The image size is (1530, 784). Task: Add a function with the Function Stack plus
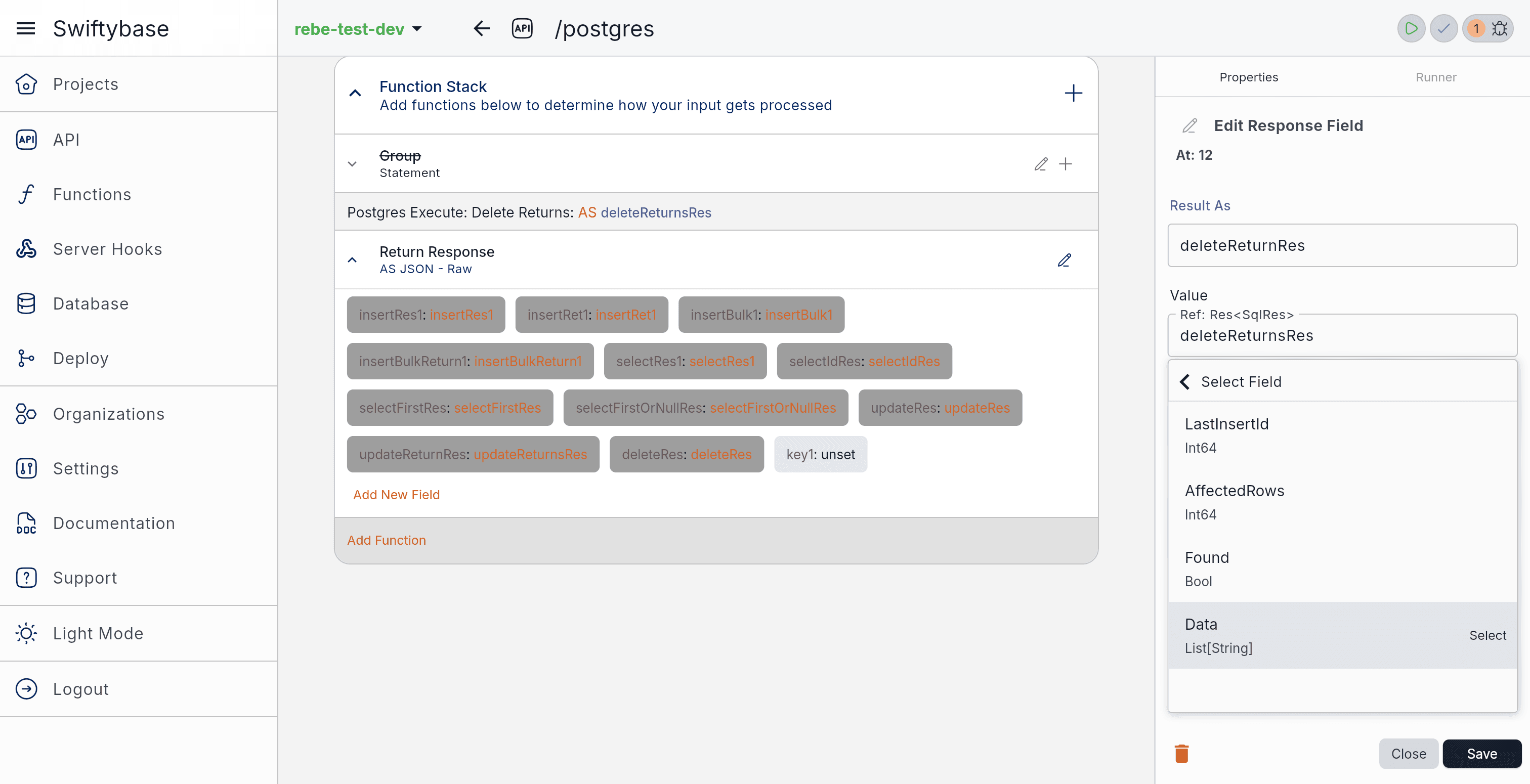[1073, 93]
